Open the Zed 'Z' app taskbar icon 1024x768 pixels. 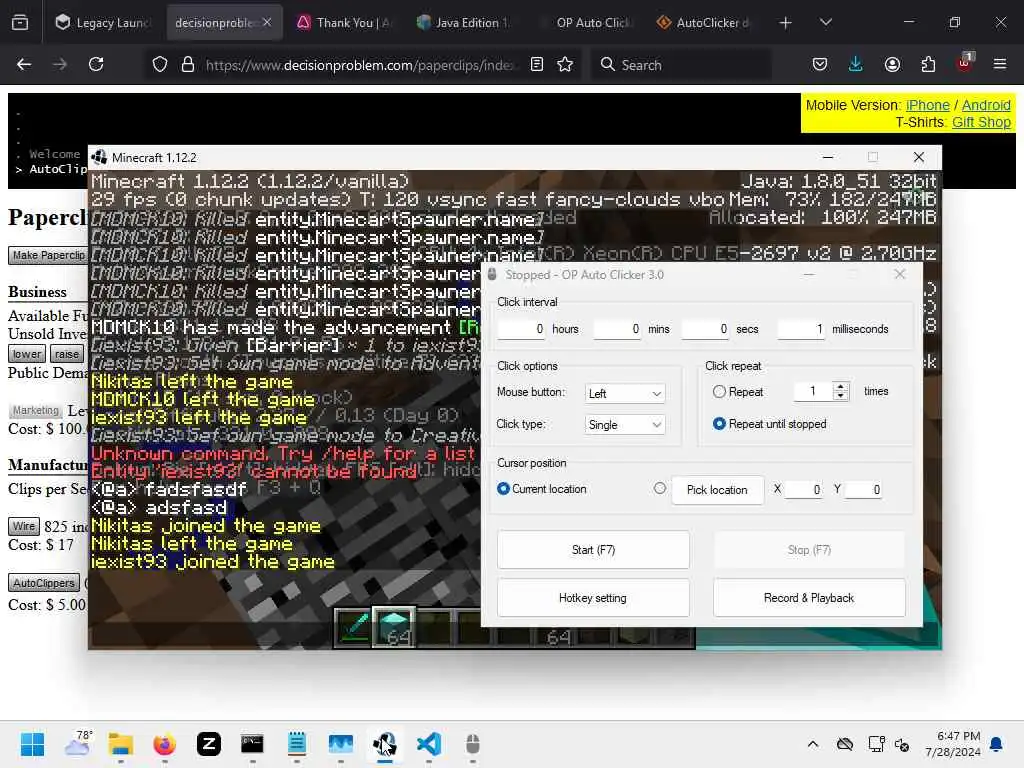(209, 744)
